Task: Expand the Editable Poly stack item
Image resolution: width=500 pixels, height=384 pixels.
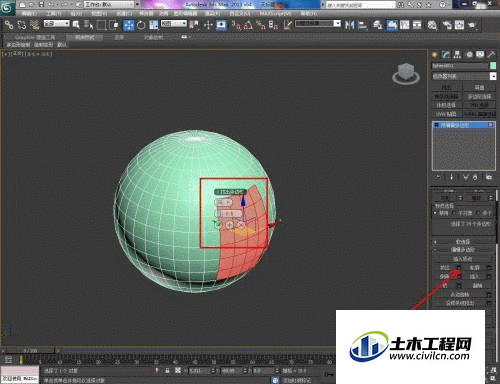Action: (x=436, y=125)
